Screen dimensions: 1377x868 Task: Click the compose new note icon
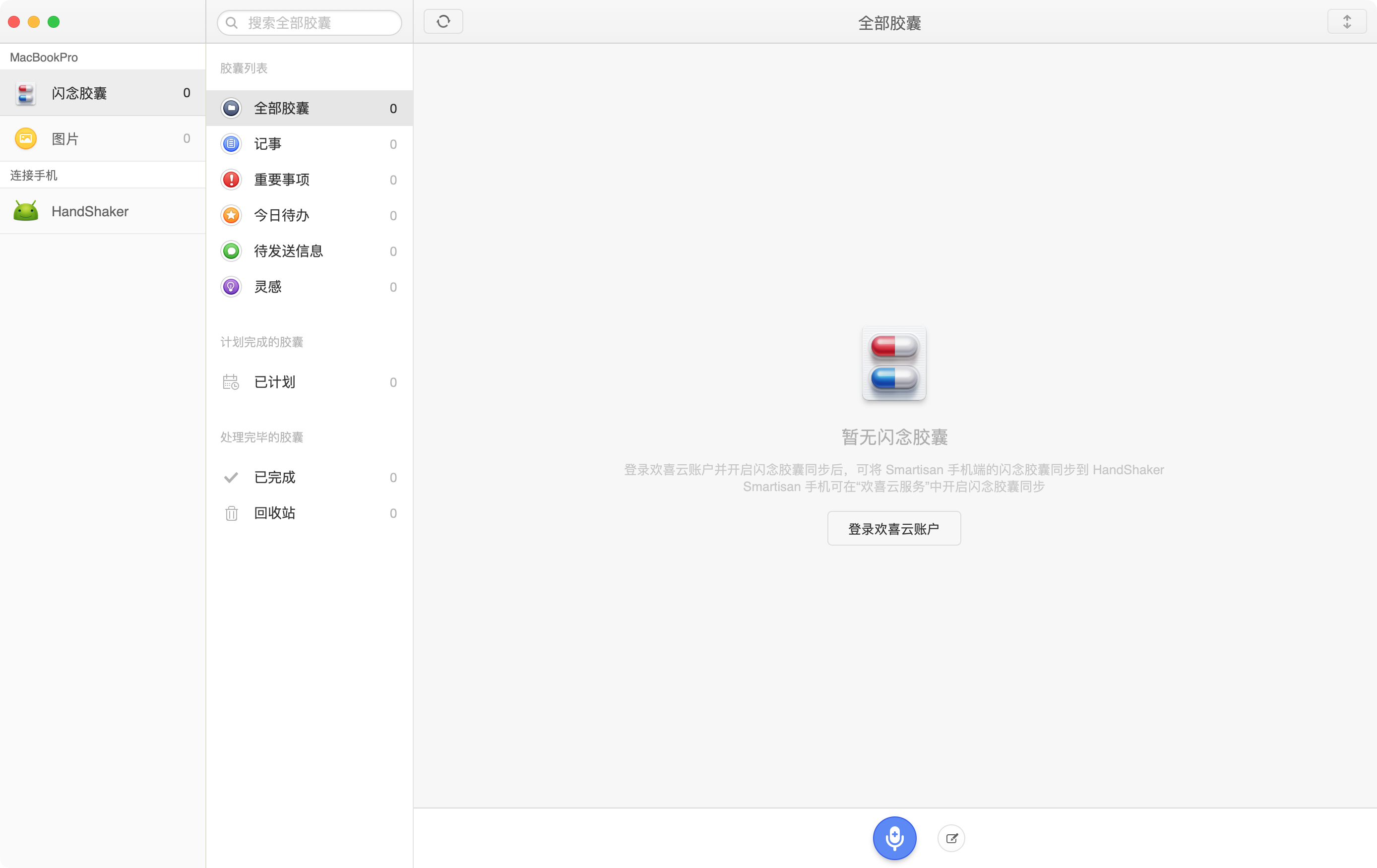(951, 838)
